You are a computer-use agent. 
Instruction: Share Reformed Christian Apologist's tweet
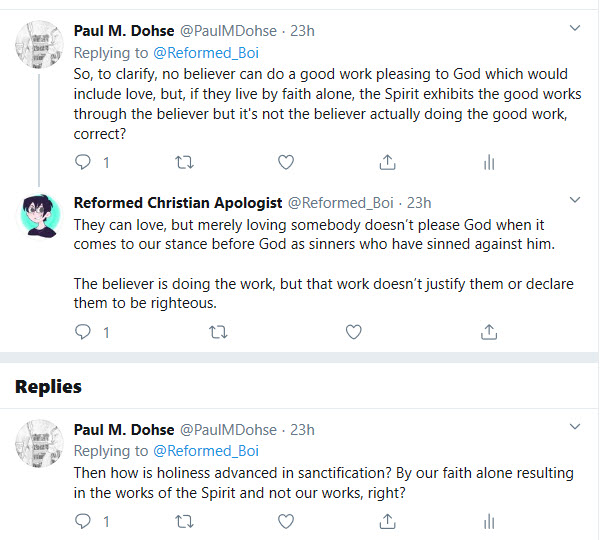(489, 331)
